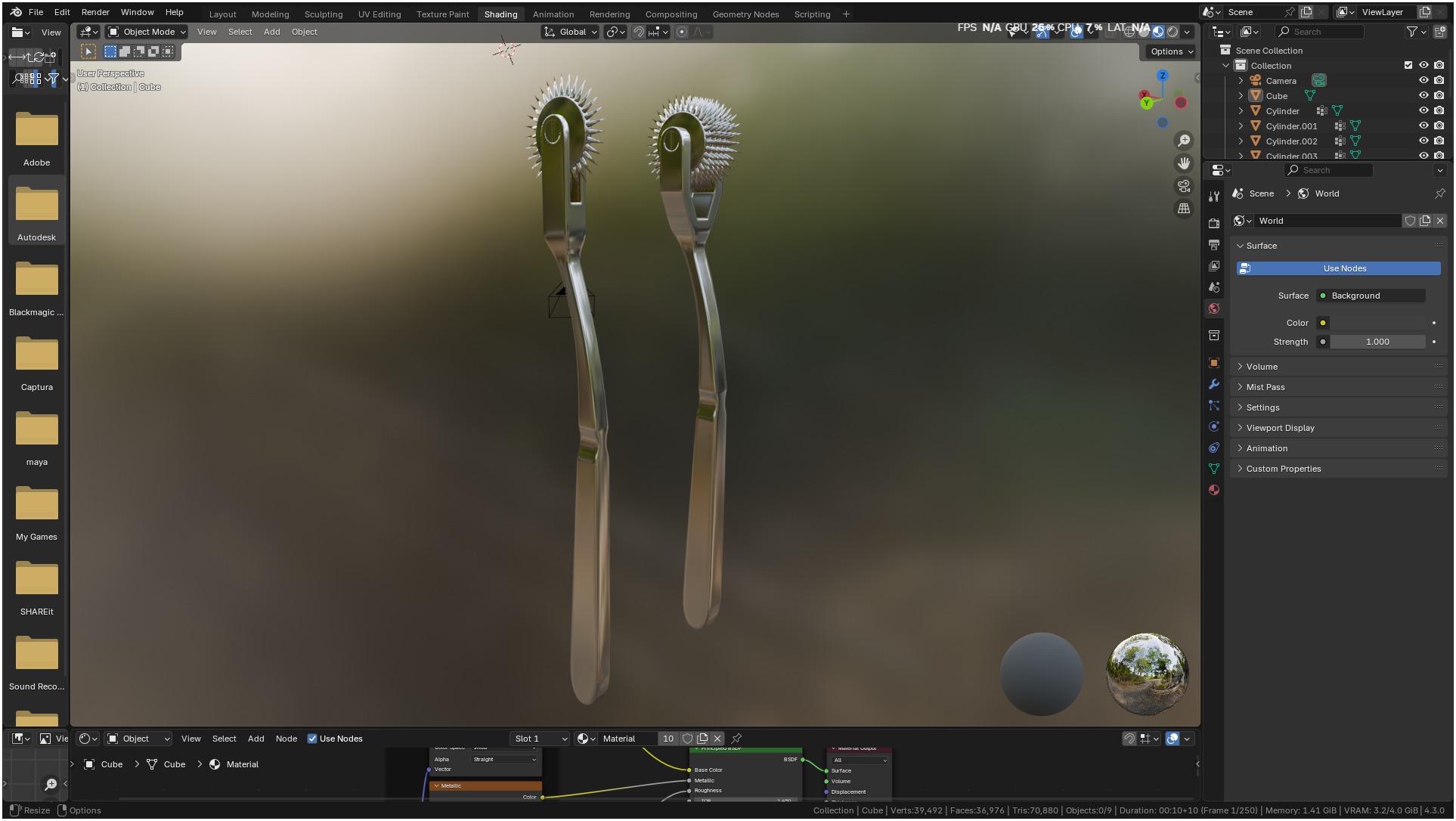Click the viewport zoom magnifier icon
The image size is (1456, 821).
pyautogui.click(x=1184, y=141)
